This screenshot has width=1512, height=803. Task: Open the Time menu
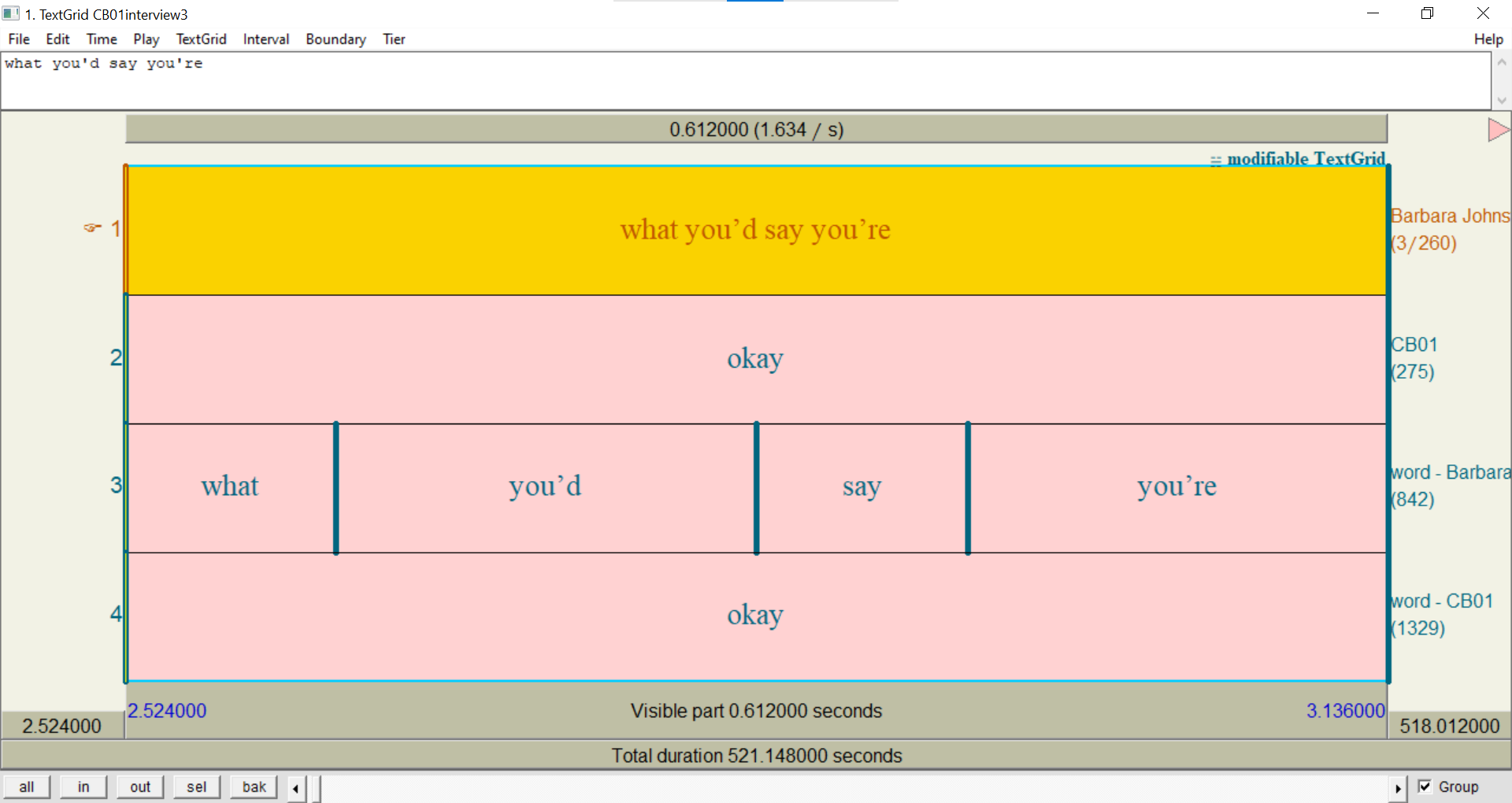(102, 39)
